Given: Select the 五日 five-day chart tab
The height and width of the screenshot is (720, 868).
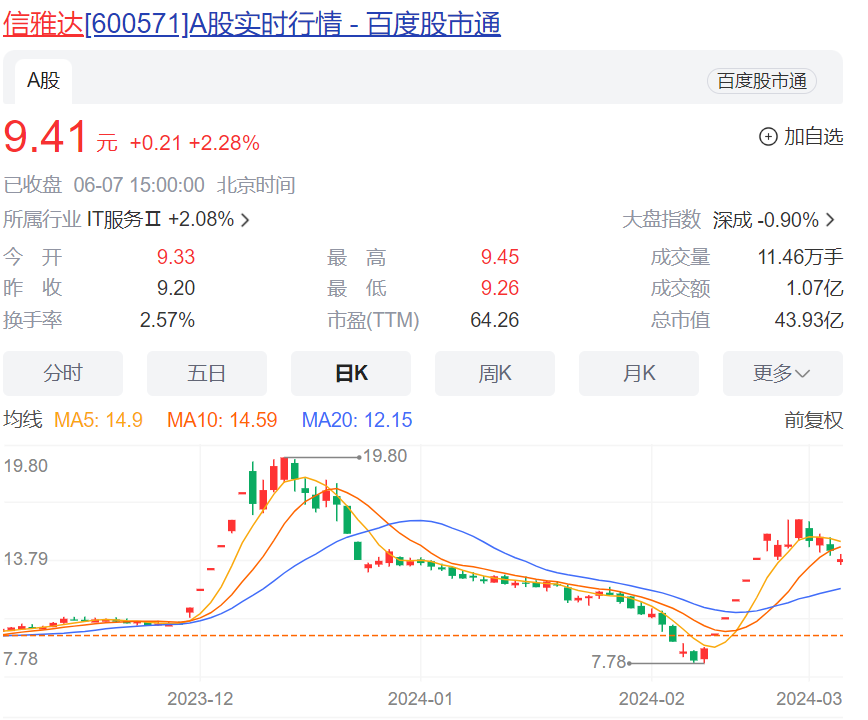Looking at the screenshot, I should pyautogui.click(x=207, y=372).
